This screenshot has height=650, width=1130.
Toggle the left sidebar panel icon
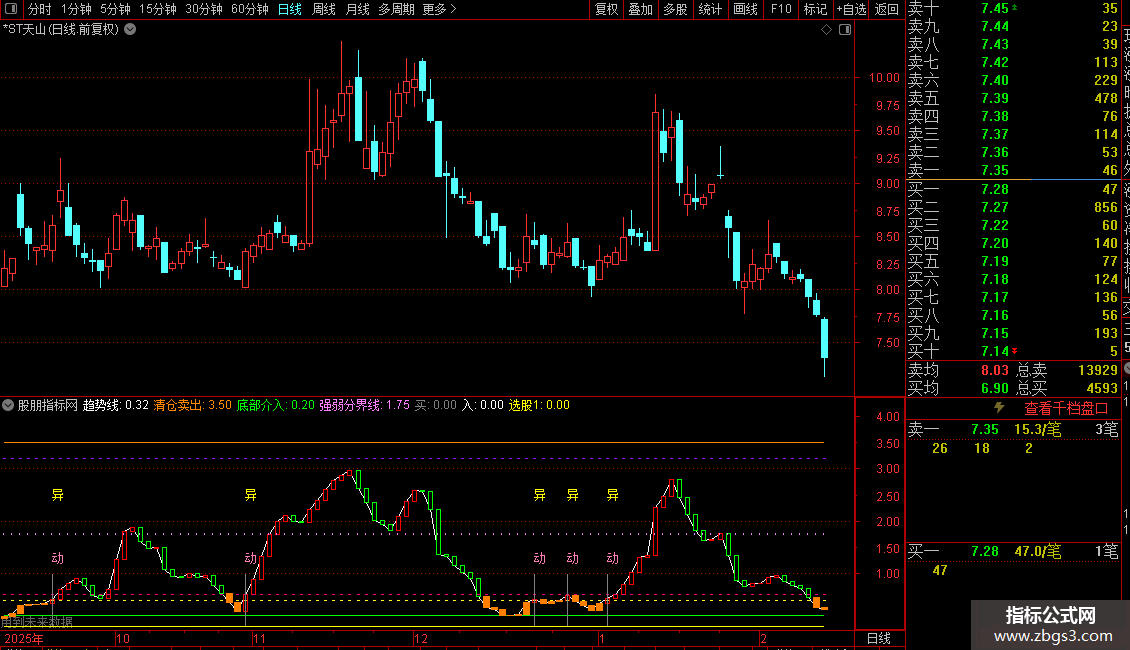(11, 9)
